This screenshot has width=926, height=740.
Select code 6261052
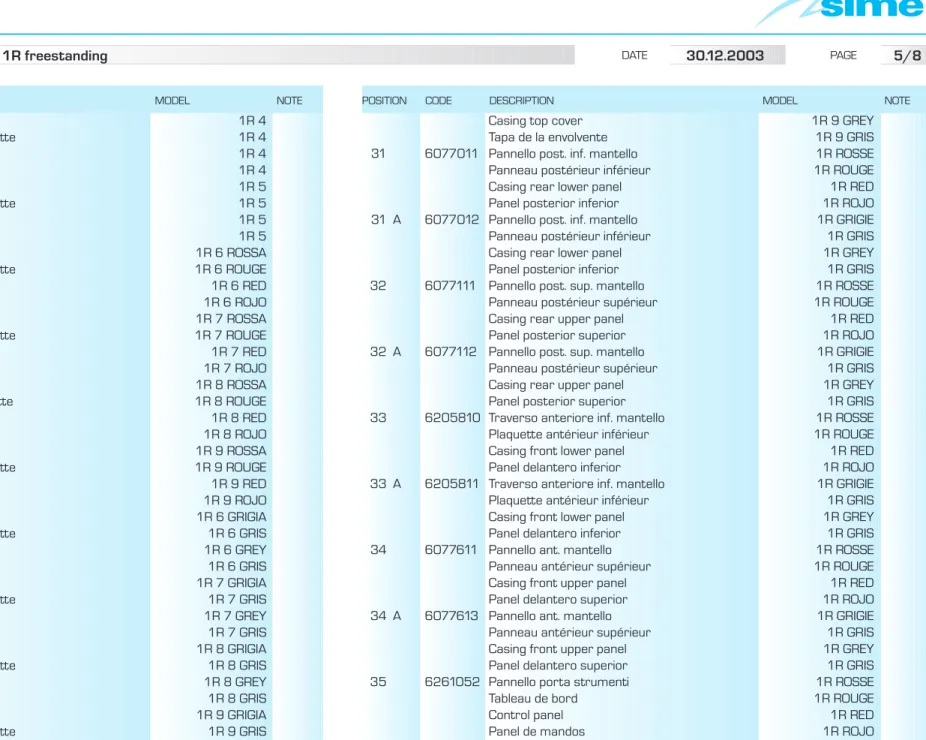[x=452, y=682]
